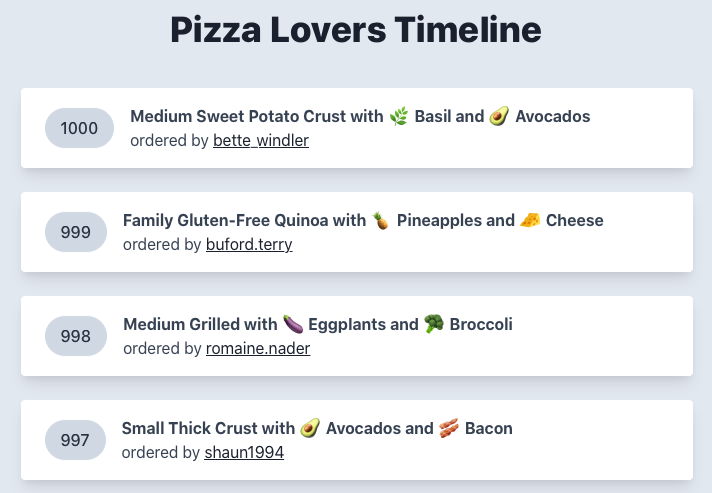Select the order number 1000 badge

[x=79, y=128]
